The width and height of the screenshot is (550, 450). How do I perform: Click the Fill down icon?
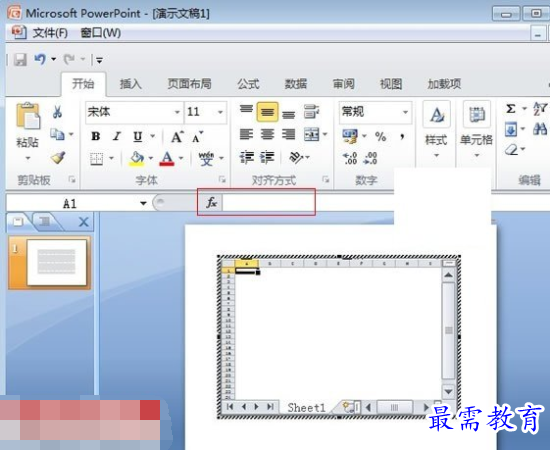tap(511, 129)
